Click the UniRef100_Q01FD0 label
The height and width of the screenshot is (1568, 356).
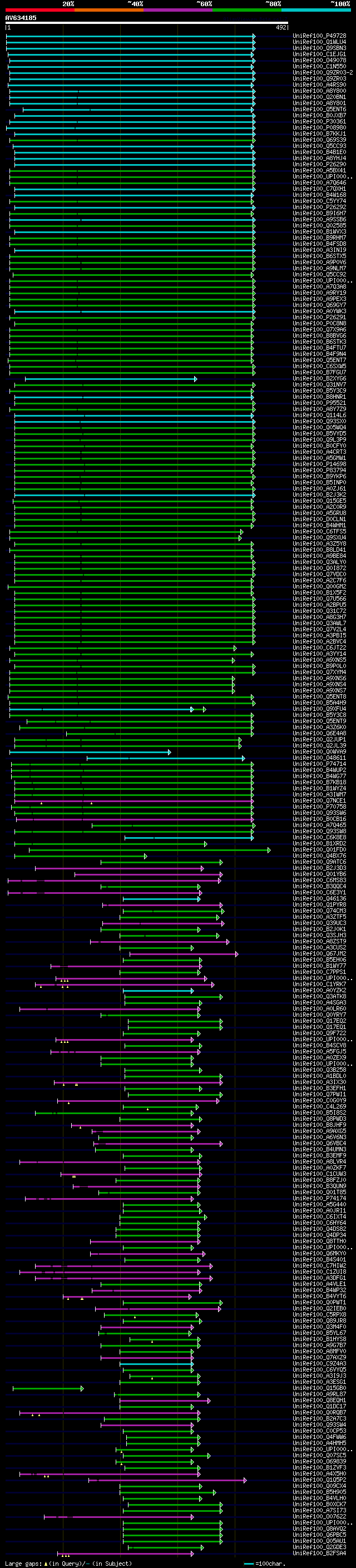[x=319, y=850]
